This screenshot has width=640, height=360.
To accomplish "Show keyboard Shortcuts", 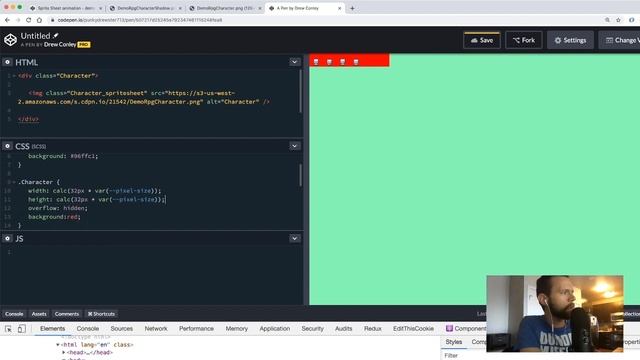I will (x=101, y=314).
